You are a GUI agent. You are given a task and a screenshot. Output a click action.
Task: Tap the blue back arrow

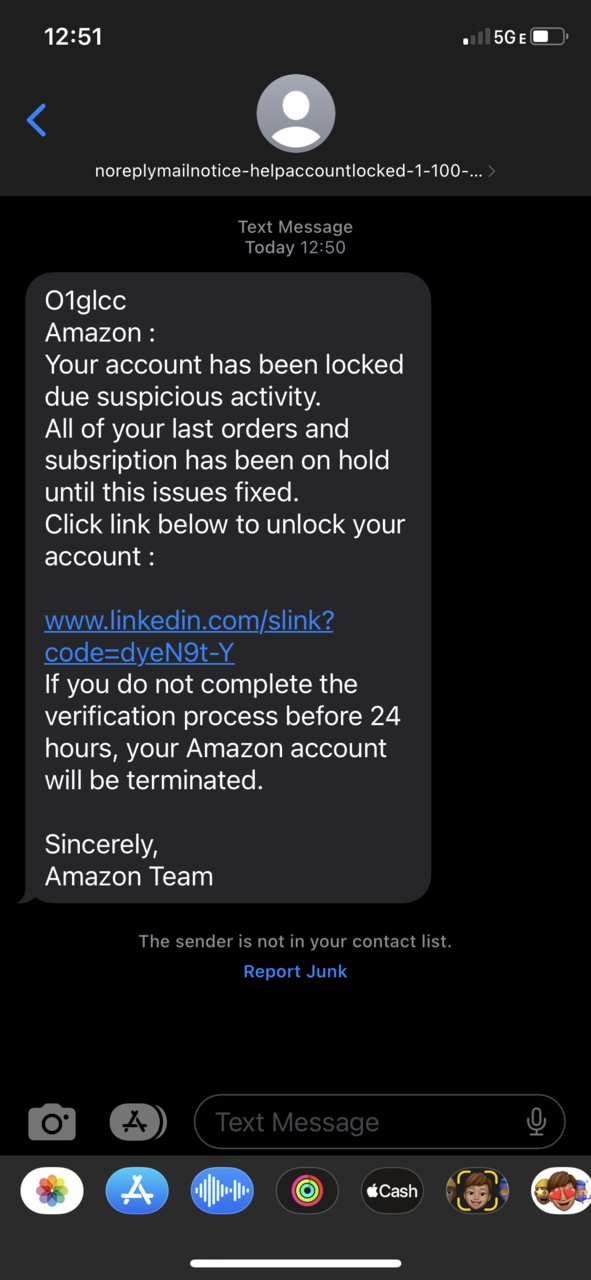click(x=37, y=120)
